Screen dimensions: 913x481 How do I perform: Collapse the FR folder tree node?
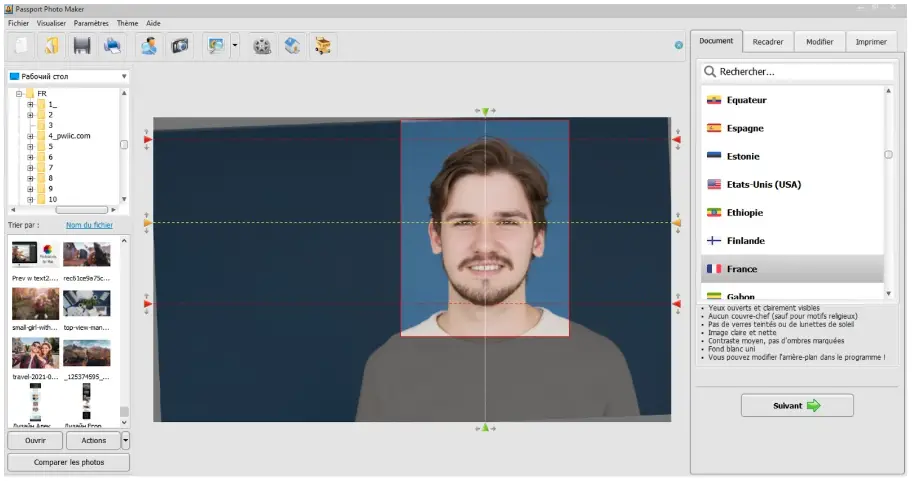coord(19,93)
